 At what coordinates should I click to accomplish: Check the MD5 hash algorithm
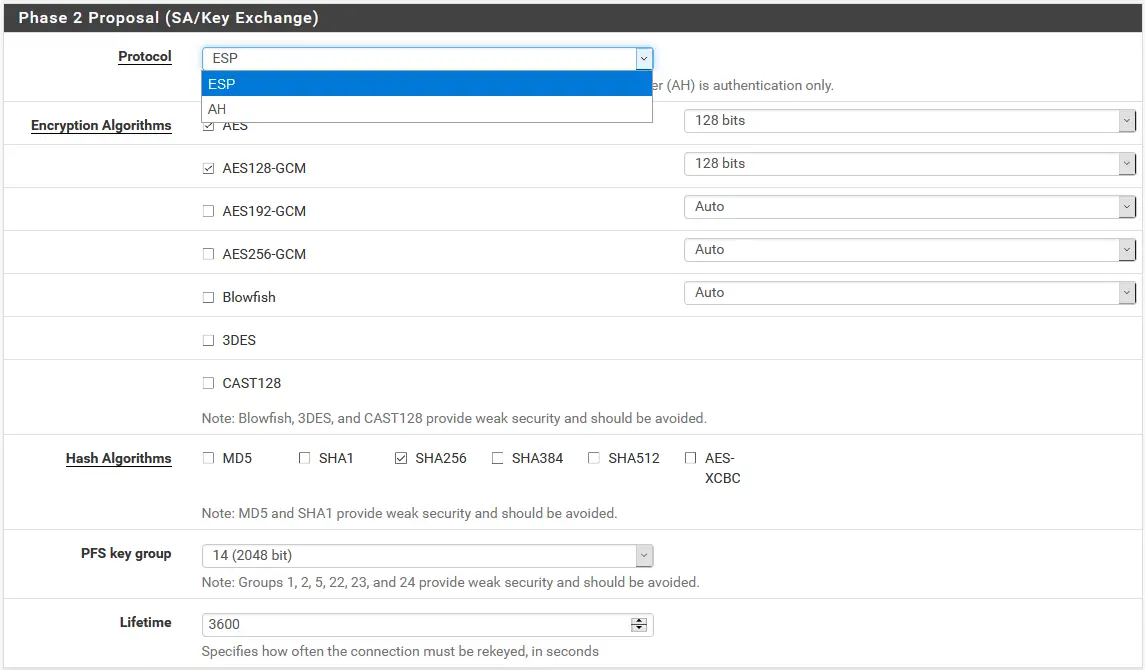208,459
